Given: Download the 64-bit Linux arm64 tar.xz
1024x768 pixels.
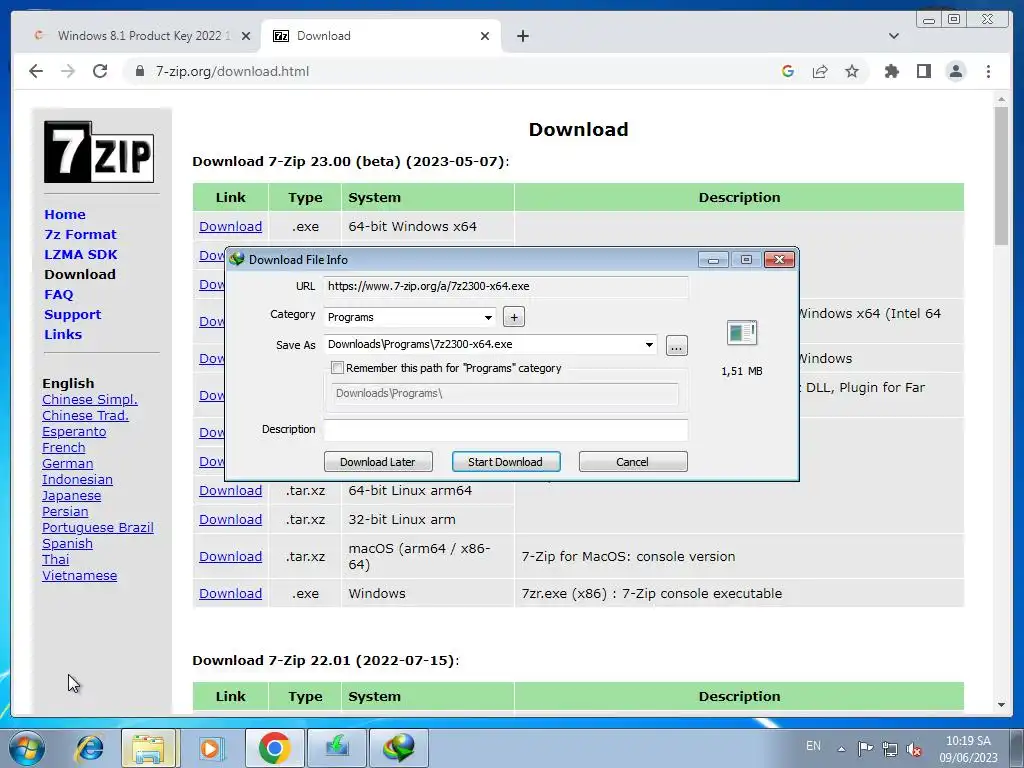Looking at the screenshot, I should (x=231, y=490).
